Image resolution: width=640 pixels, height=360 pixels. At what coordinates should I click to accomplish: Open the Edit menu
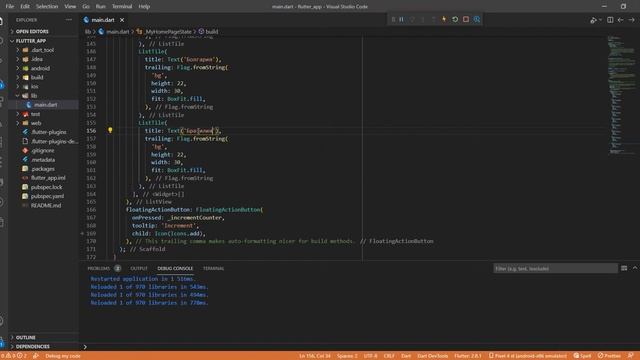[x=25, y=7]
